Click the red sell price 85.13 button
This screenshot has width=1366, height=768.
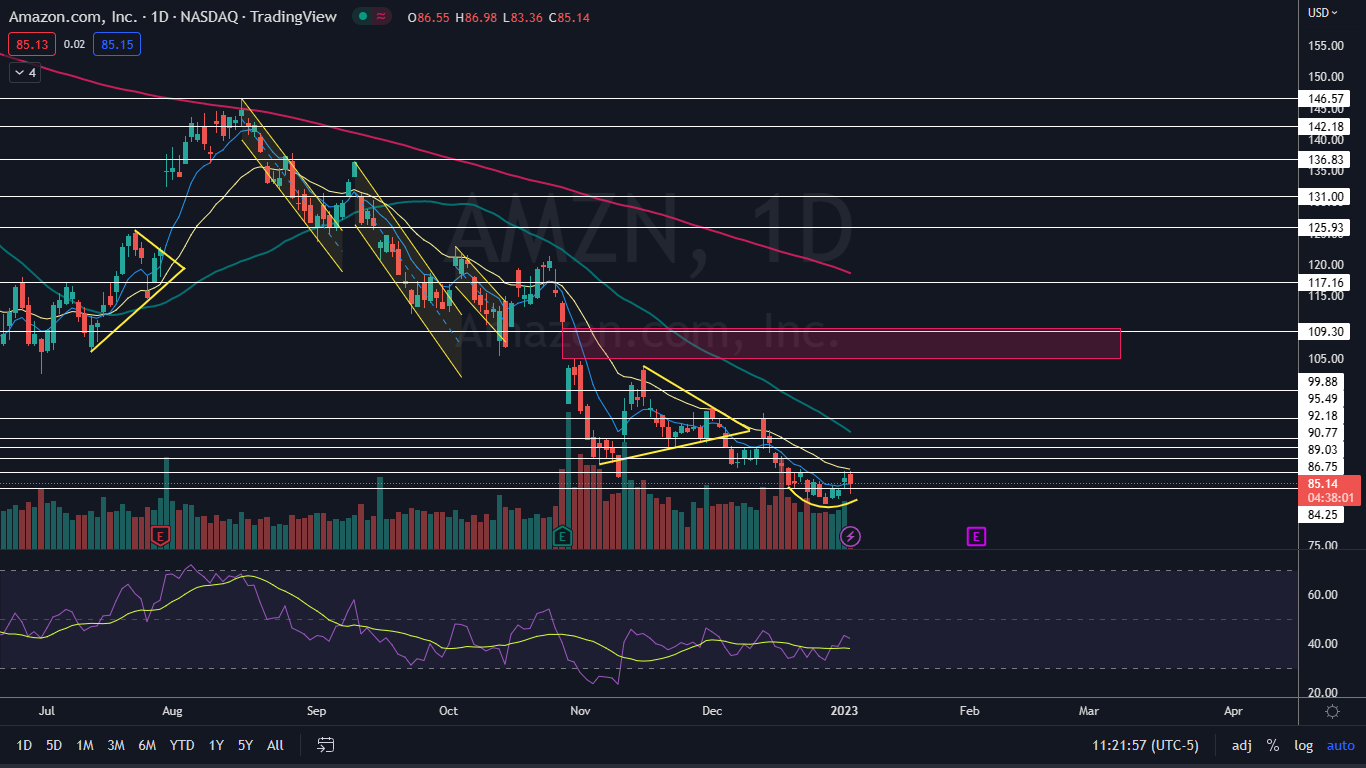pyautogui.click(x=31, y=44)
